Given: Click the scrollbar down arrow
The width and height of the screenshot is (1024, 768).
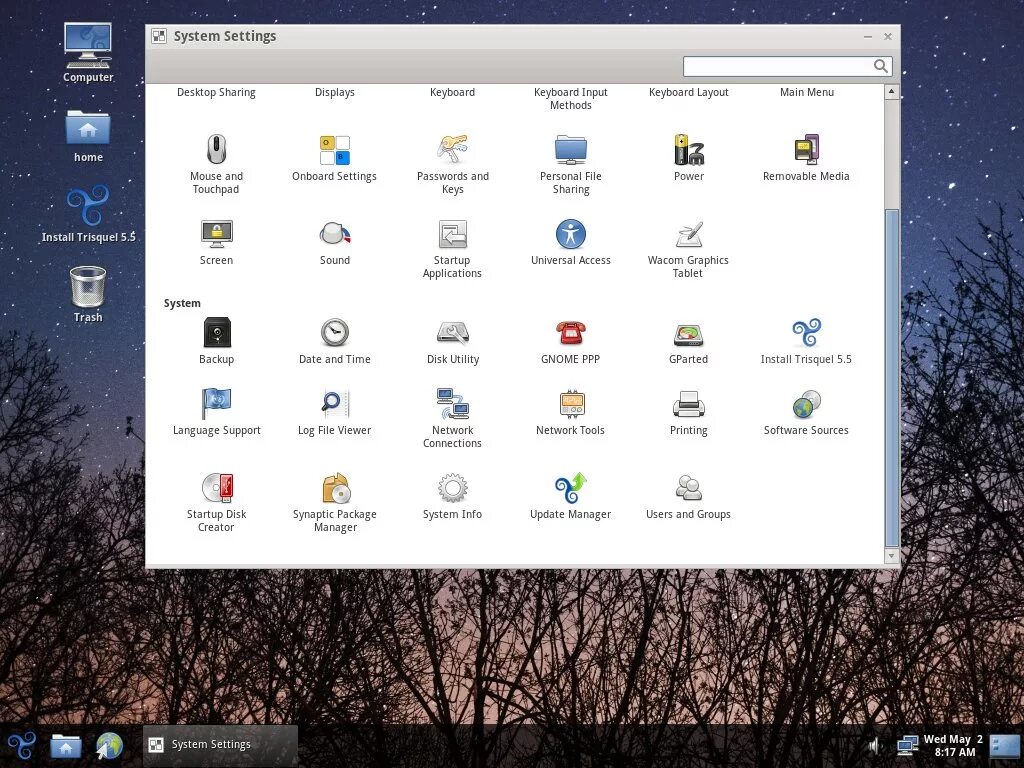Looking at the screenshot, I should (892, 556).
